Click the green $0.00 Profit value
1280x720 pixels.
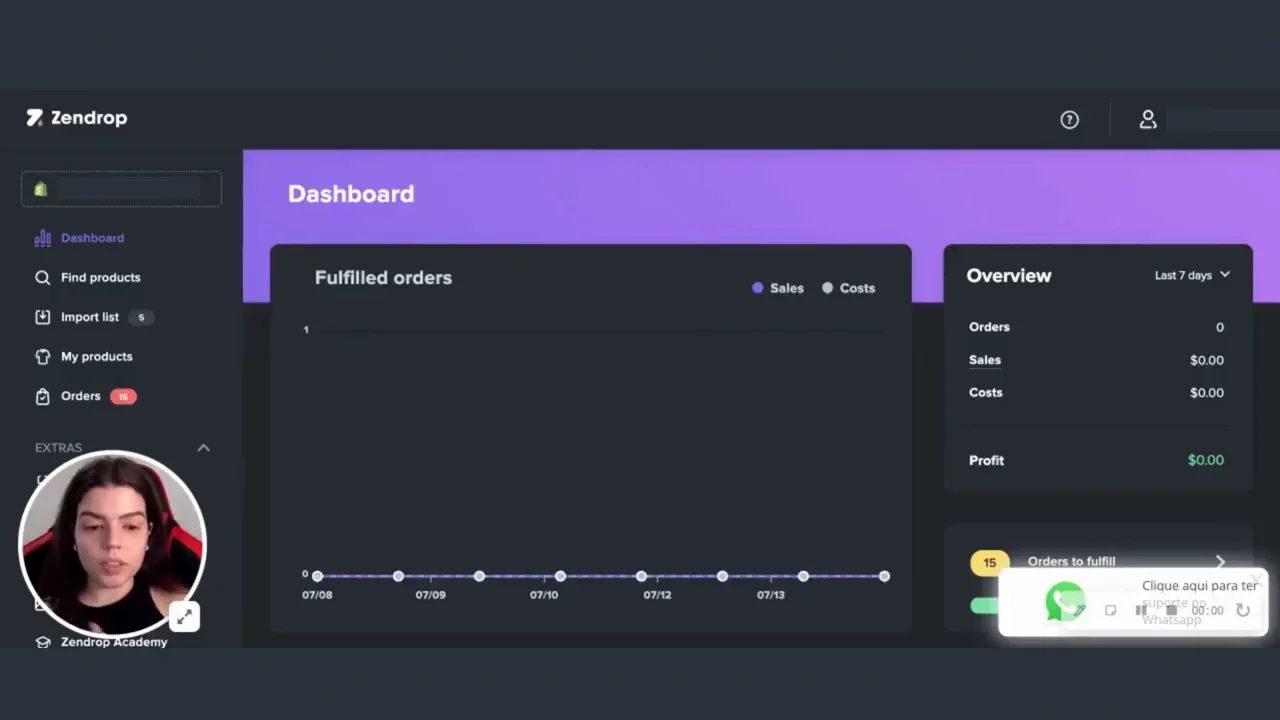tap(1205, 460)
